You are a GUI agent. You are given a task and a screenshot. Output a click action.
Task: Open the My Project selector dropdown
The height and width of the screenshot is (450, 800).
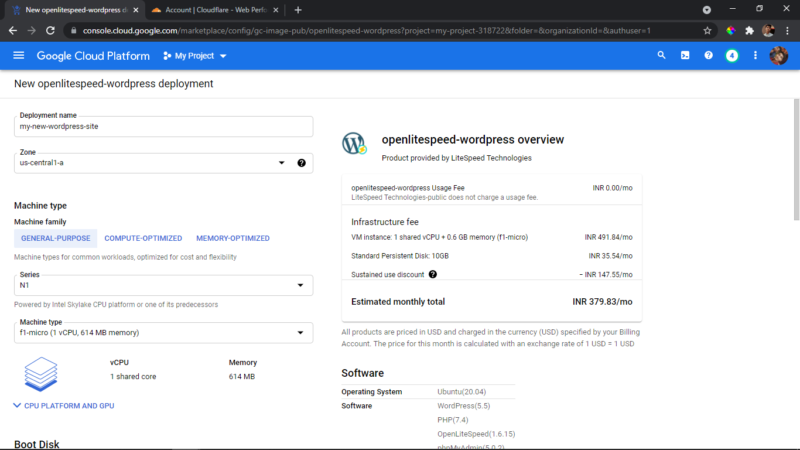point(194,56)
